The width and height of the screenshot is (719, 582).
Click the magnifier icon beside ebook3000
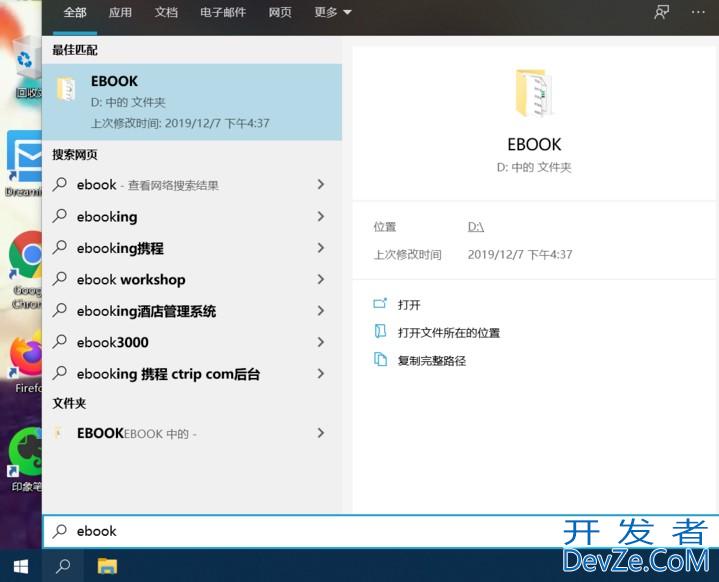point(60,341)
